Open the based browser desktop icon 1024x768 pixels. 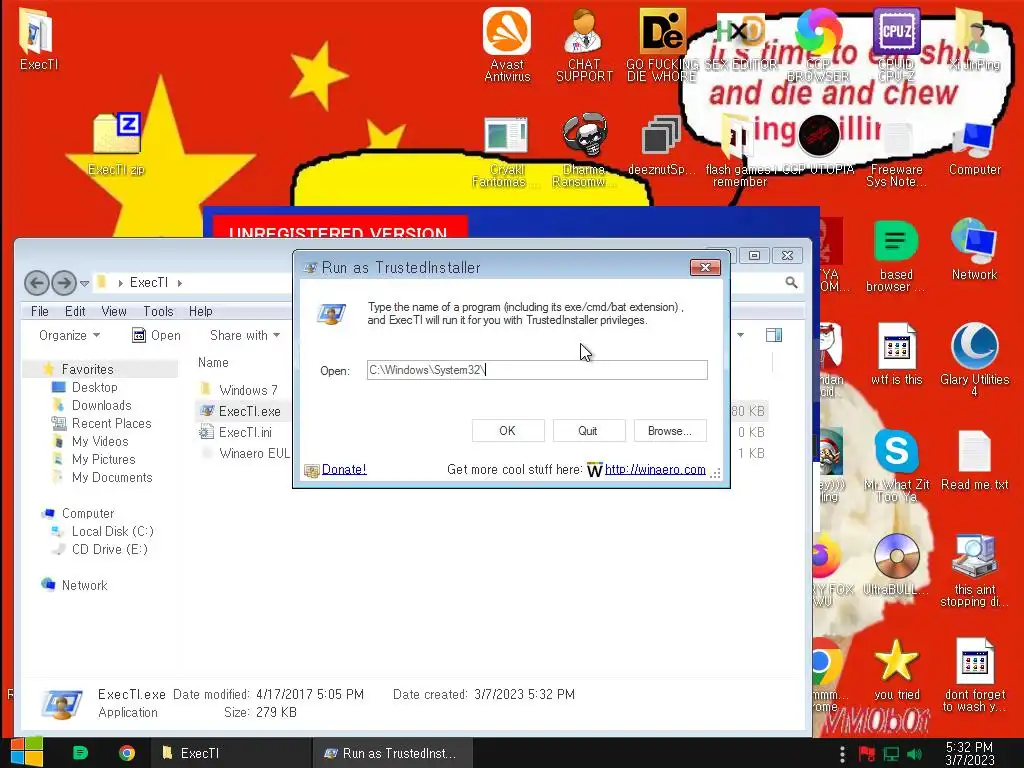tap(896, 256)
